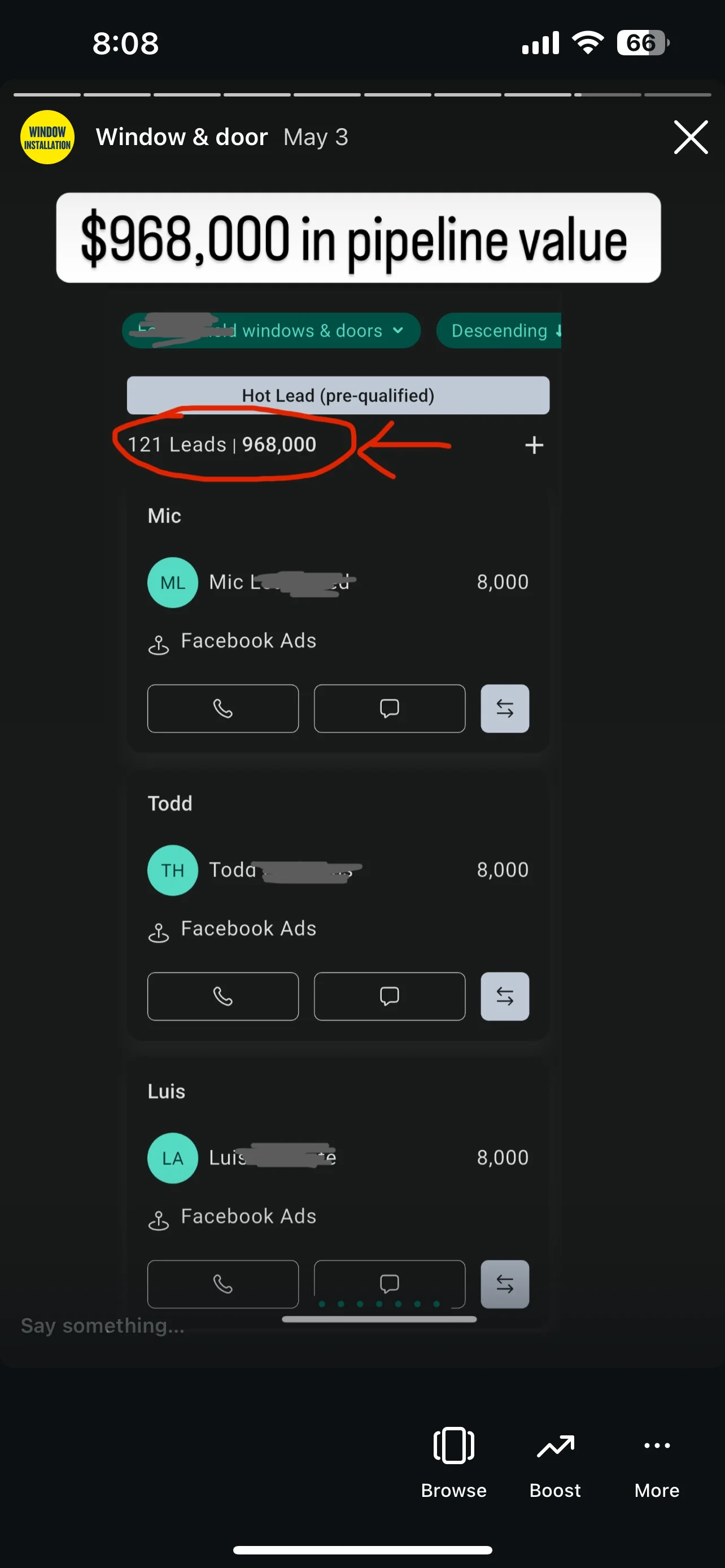Viewport: 725px width, 1568px height.
Task: Tap the swap arrows icon on Todd's card
Action: (x=505, y=996)
